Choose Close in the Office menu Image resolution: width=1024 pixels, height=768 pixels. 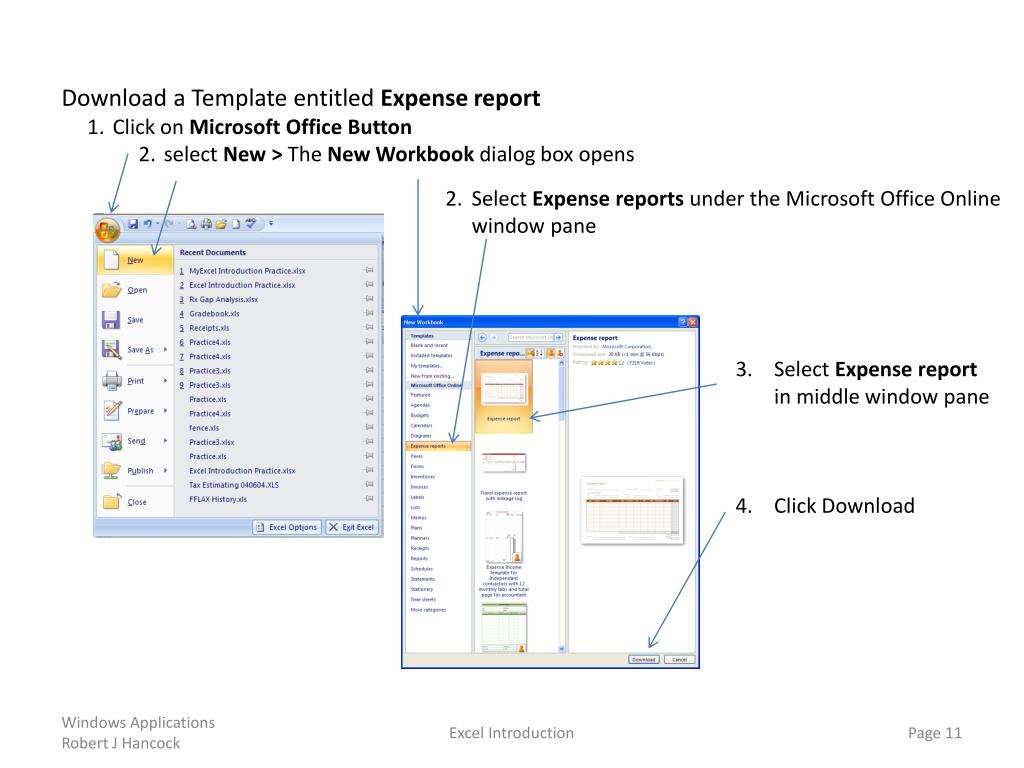(x=135, y=502)
